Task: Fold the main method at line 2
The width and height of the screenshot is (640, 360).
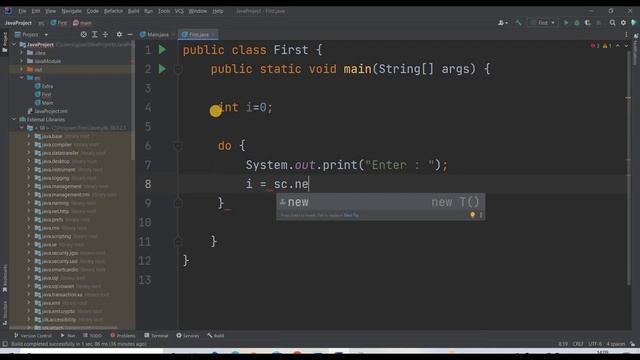Action: [x=178, y=69]
